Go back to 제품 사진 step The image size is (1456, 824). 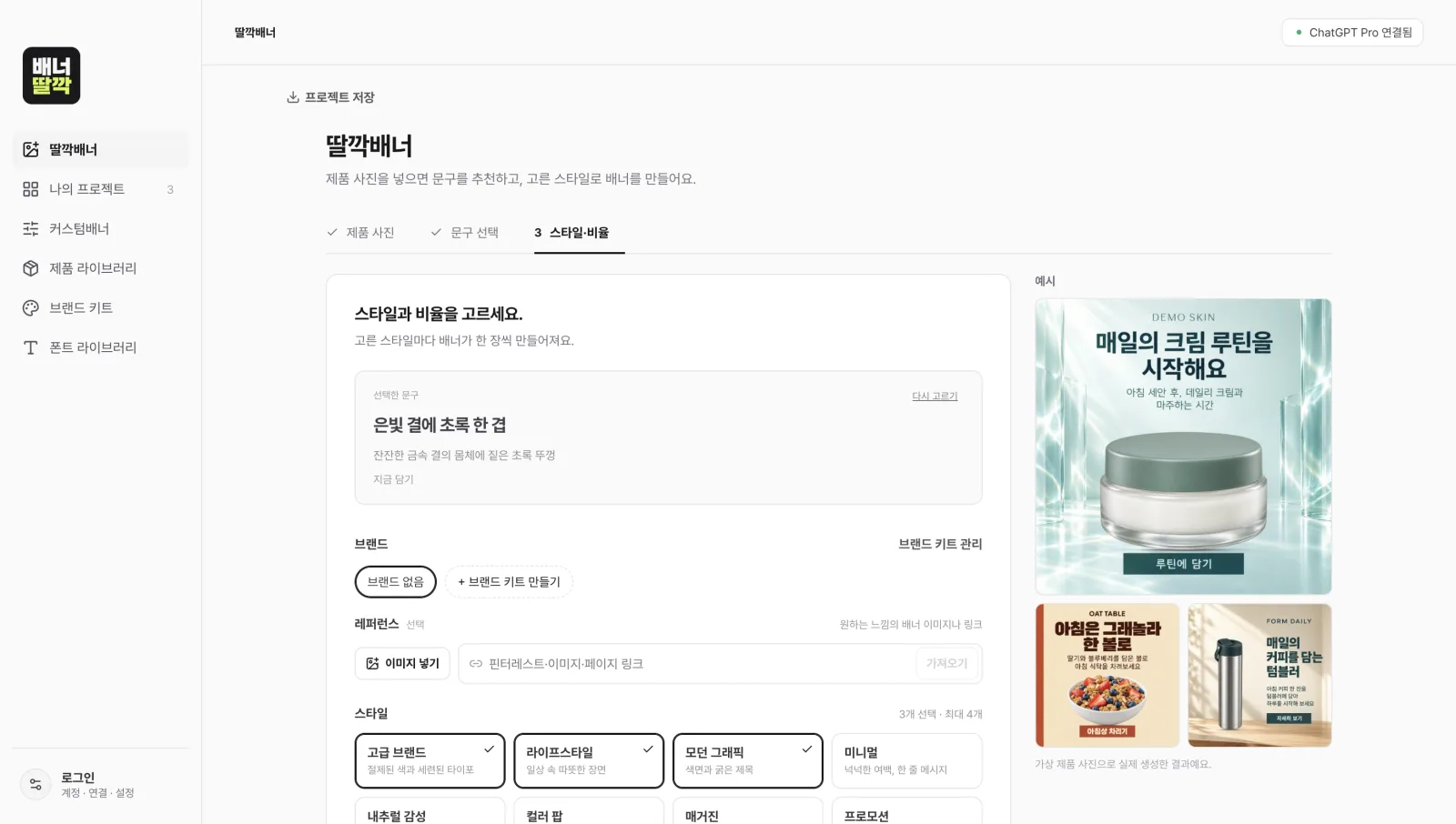tap(360, 233)
